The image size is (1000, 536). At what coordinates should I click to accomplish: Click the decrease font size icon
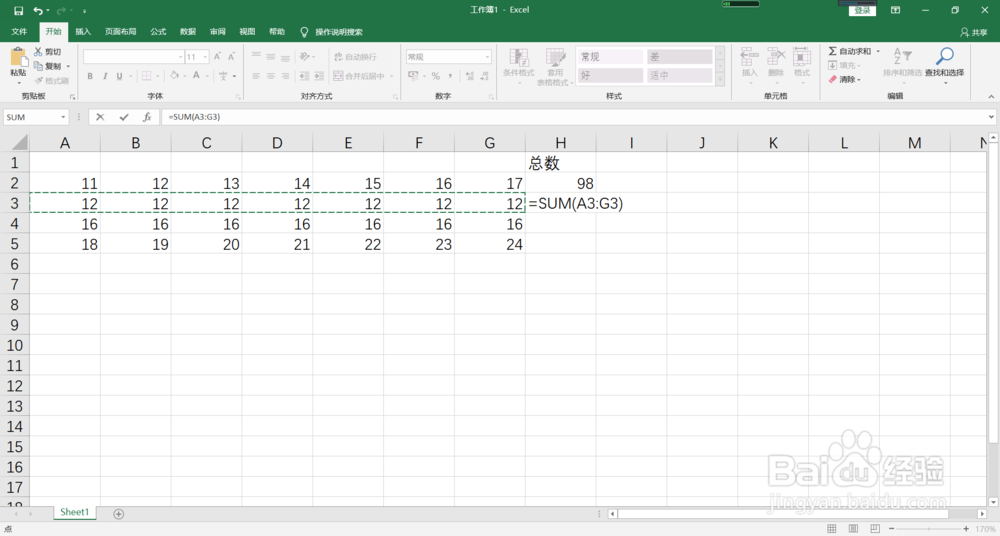click(x=231, y=57)
